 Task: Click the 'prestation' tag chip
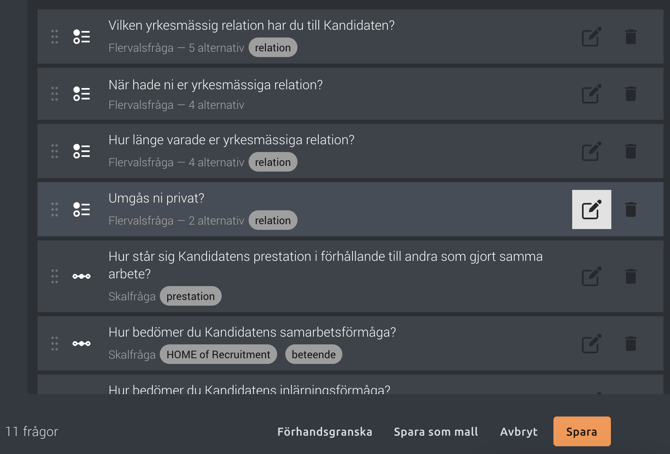coord(191,296)
